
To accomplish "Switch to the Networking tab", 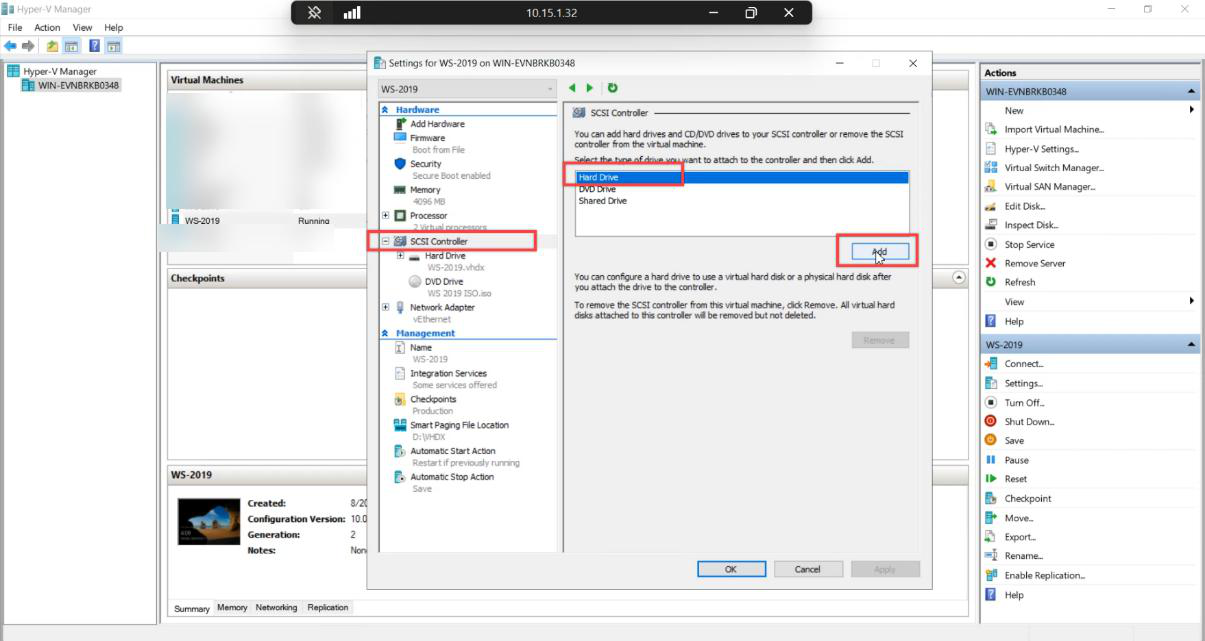I will (x=276, y=608).
